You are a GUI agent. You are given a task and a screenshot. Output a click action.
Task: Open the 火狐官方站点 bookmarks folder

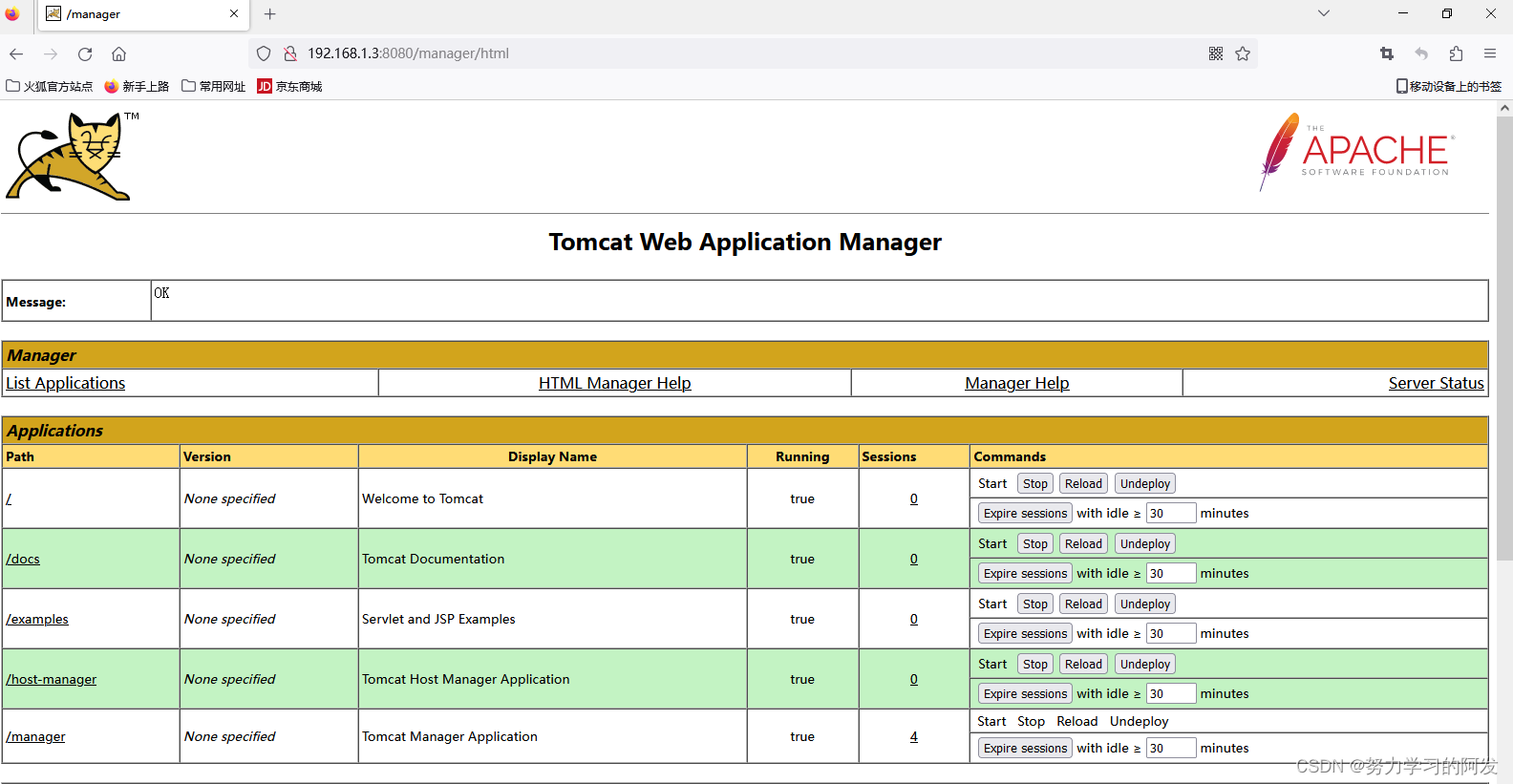[x=50, y=86]
